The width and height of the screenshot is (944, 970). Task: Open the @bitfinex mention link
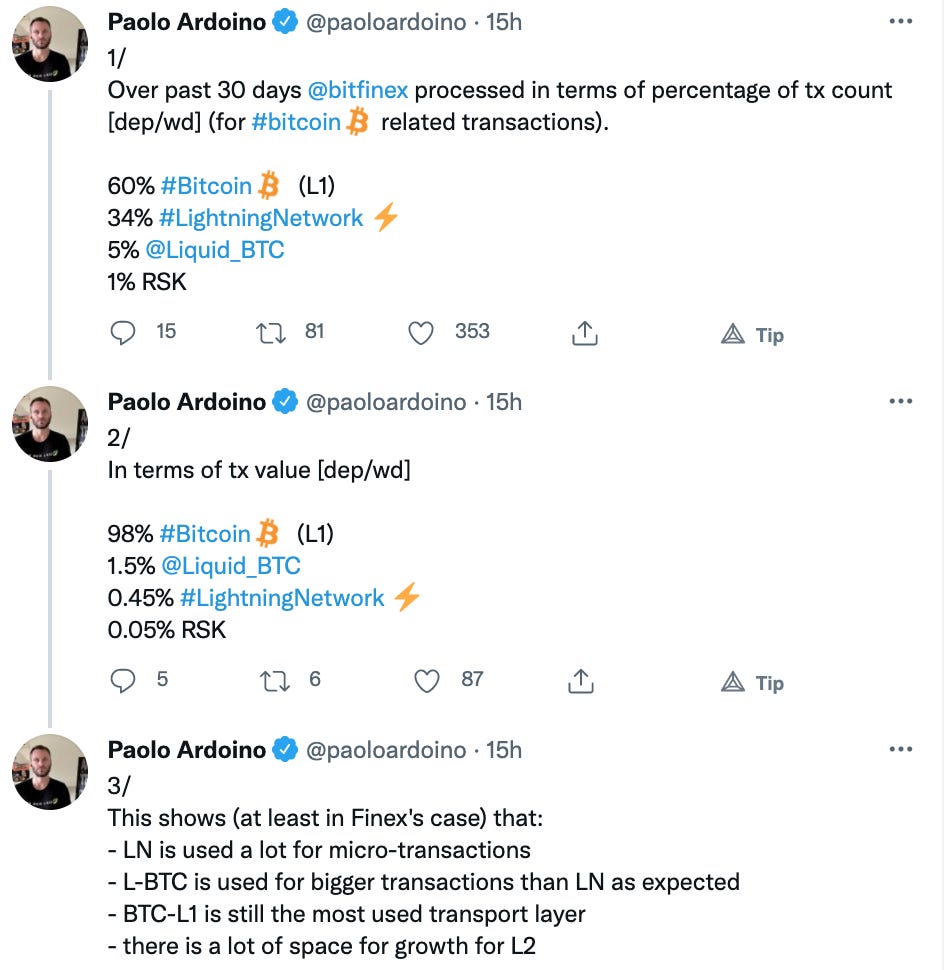tap(357, 90)
